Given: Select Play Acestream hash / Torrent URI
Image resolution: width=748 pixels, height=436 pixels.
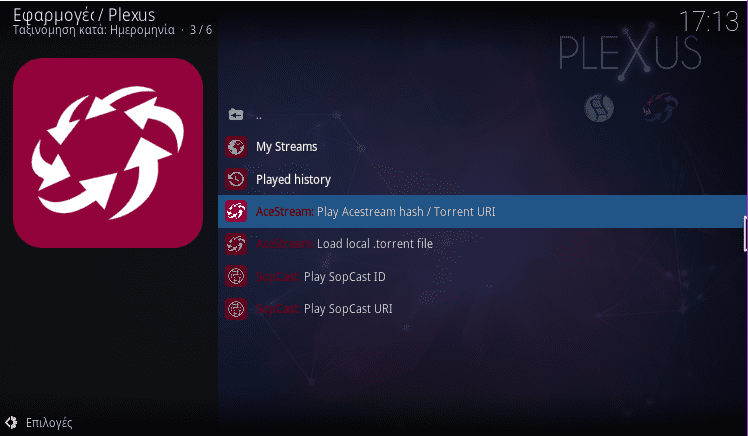Looking at the screenshot, I should 482,211.
